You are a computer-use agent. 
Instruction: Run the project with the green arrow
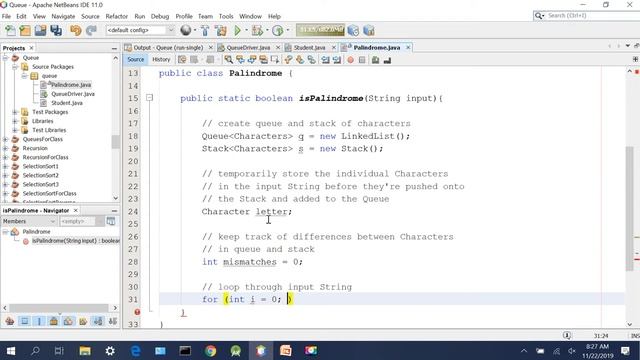(238, 31)
